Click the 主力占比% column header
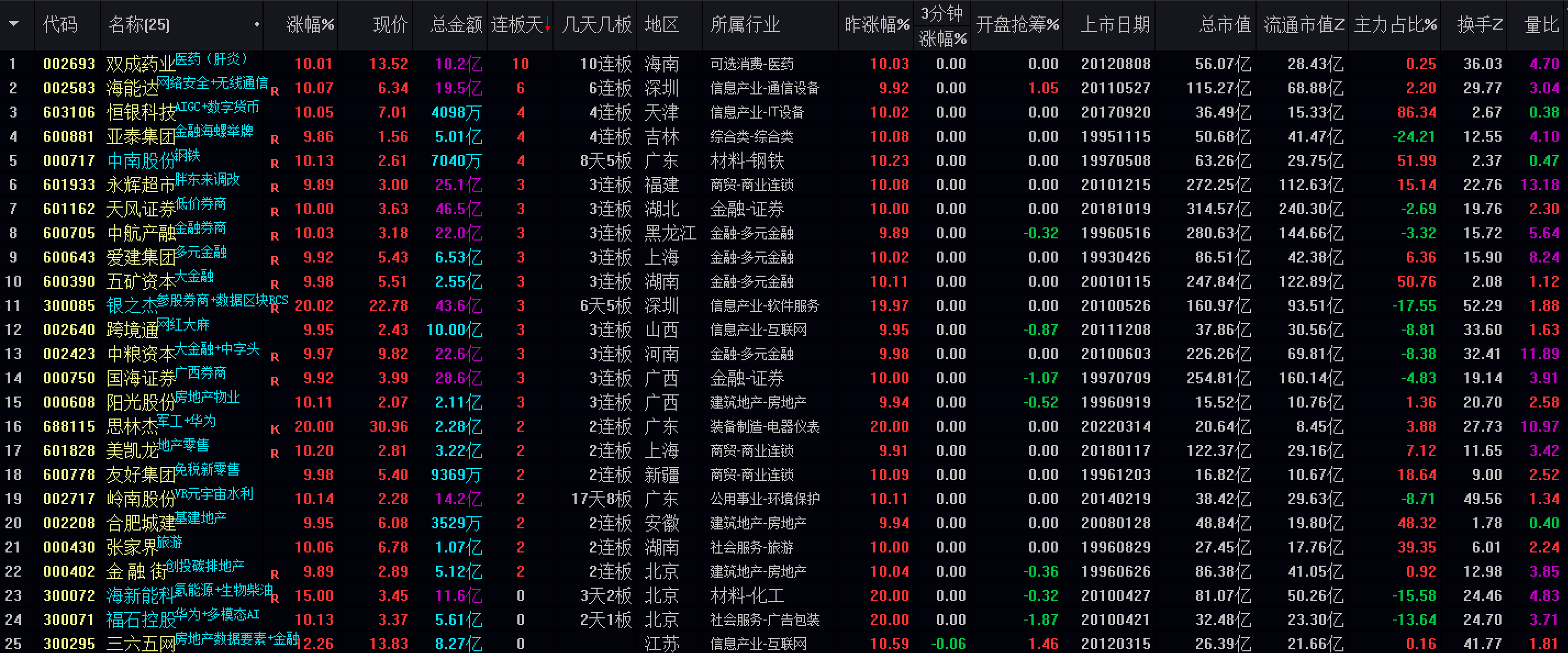Viewport: 1568px width, 653px height. [x=1396, y=25]
